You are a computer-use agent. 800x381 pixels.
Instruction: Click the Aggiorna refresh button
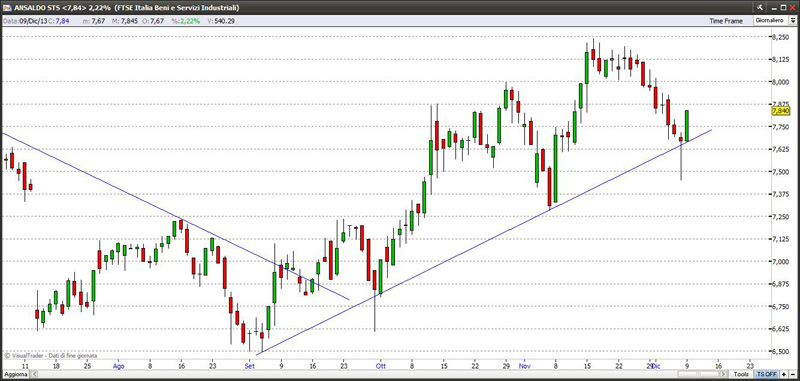[15, 374]
